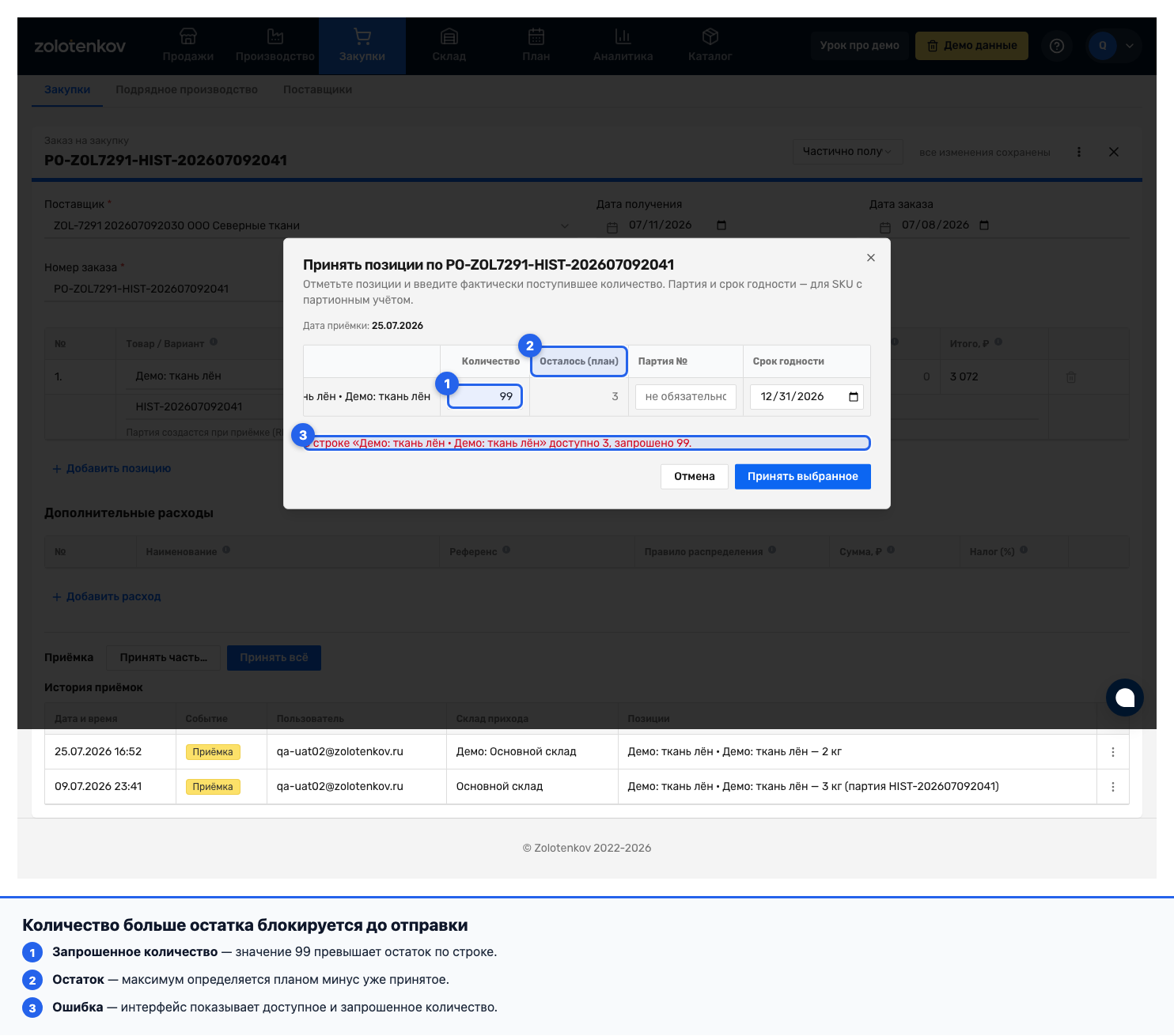Click the Принять выбранное button
1174x1036 pixels.
click(803, 476)
